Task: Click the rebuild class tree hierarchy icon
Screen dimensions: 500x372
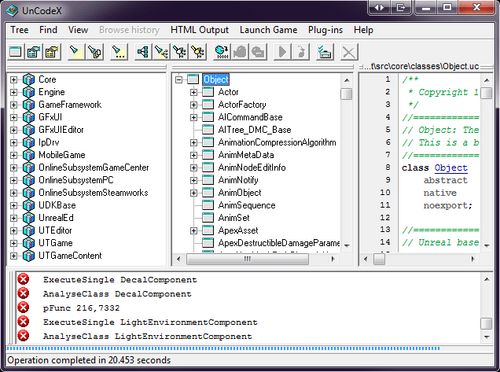Action: pyautogui.click(x=143, y=52)
